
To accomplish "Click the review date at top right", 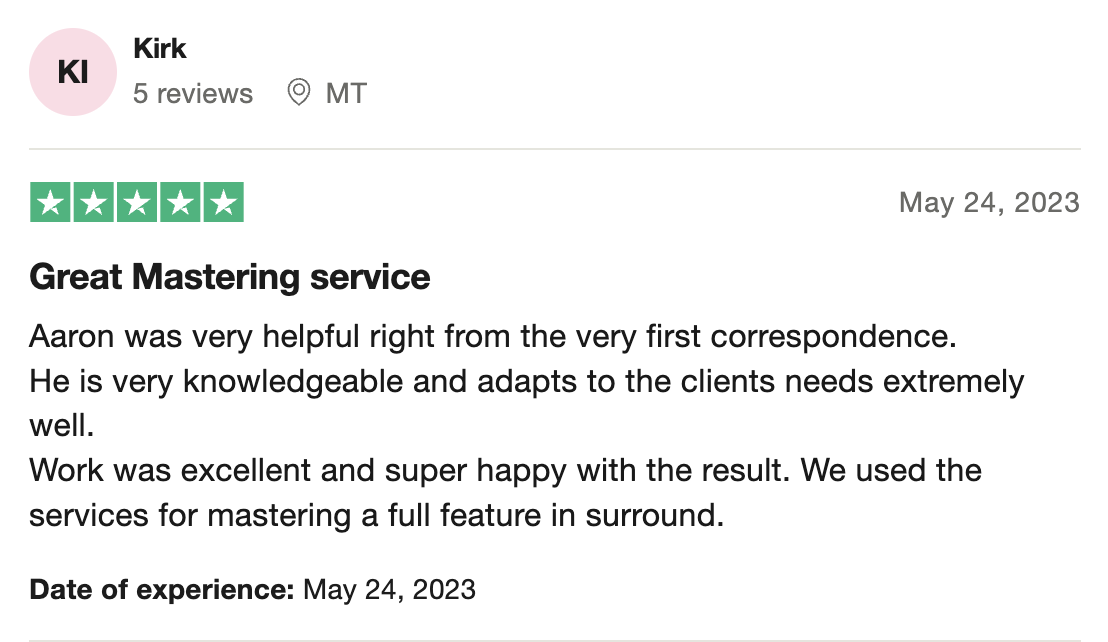I will (x=989, y=203).
